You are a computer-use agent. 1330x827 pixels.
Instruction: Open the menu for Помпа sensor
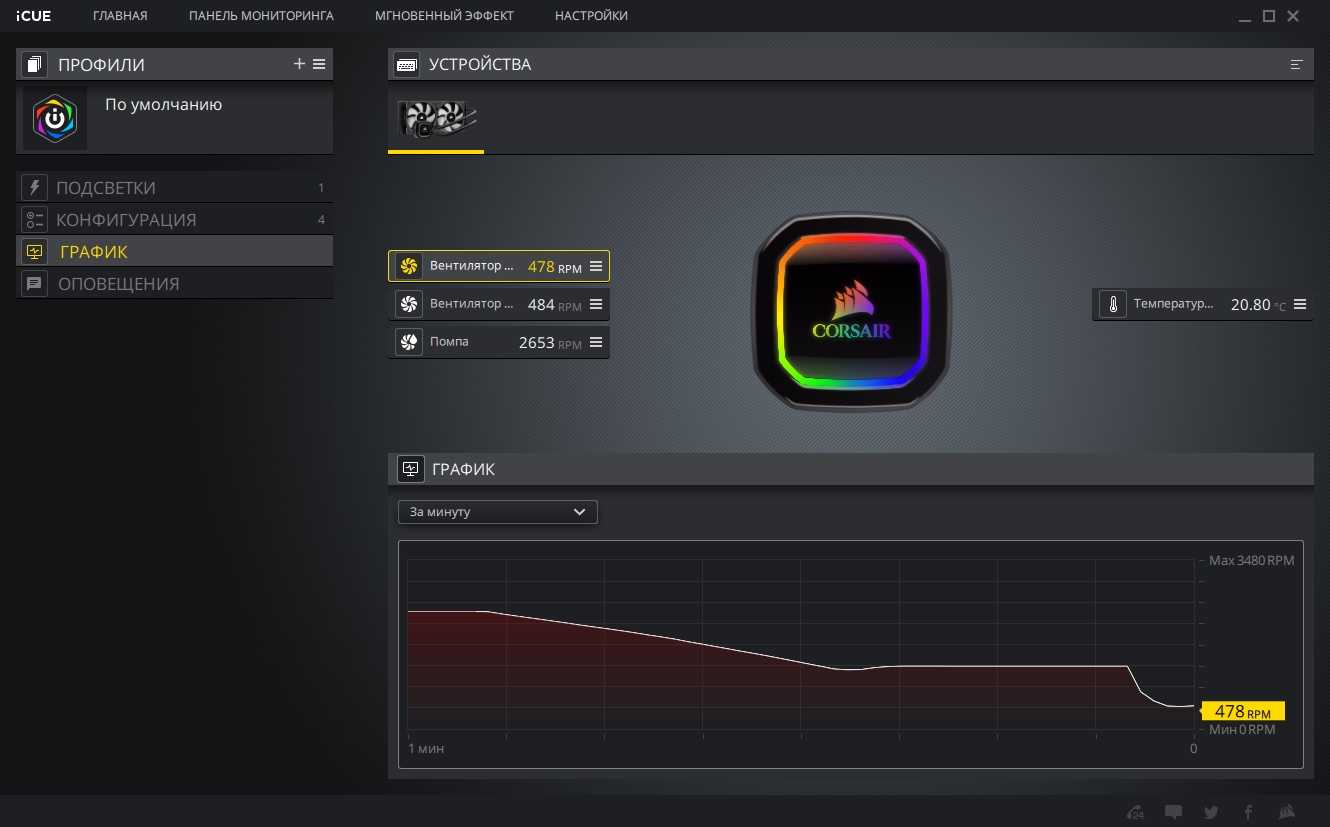(x=596, y=342)
